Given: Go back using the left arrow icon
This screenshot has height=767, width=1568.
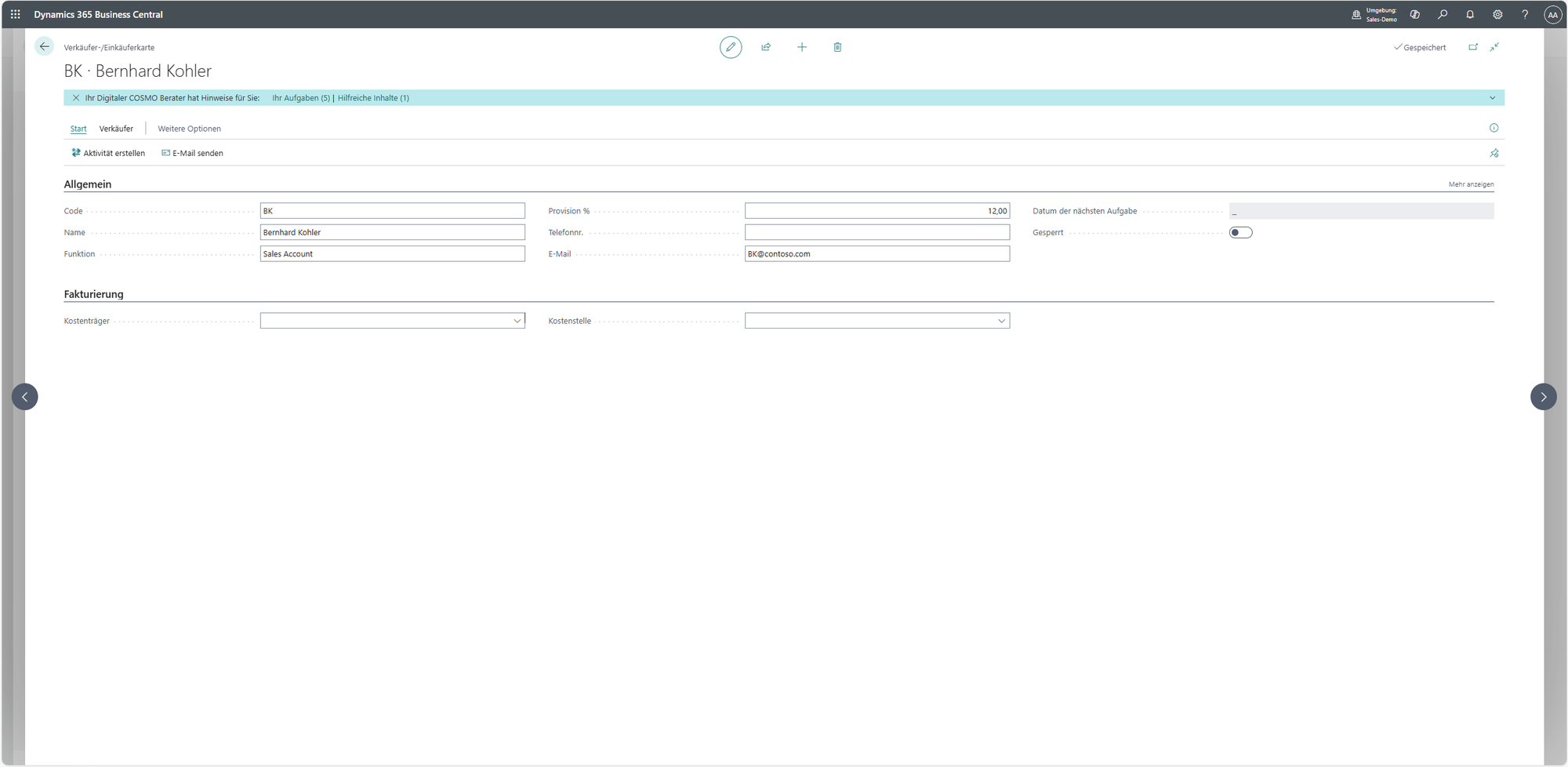Looking at the screenshot, I should tap(45, 47).
